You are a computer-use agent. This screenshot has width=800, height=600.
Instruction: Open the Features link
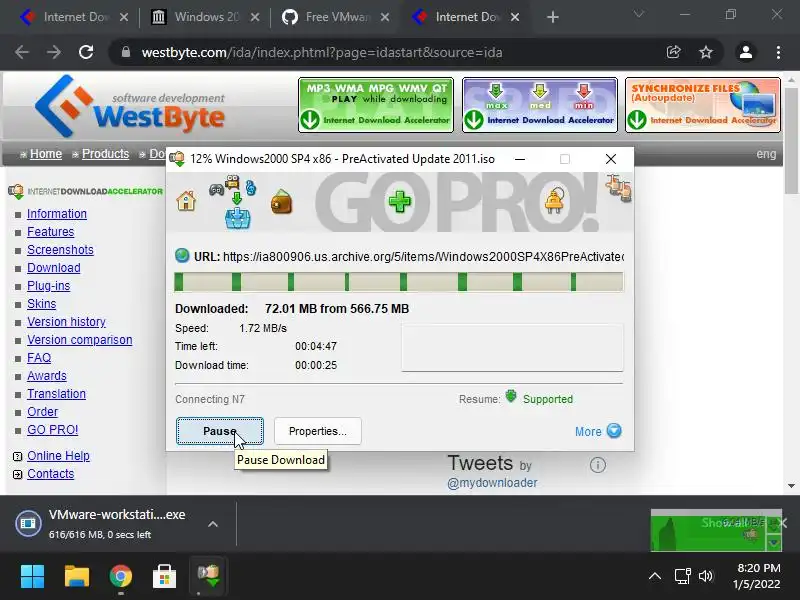[x=51, y=232]
